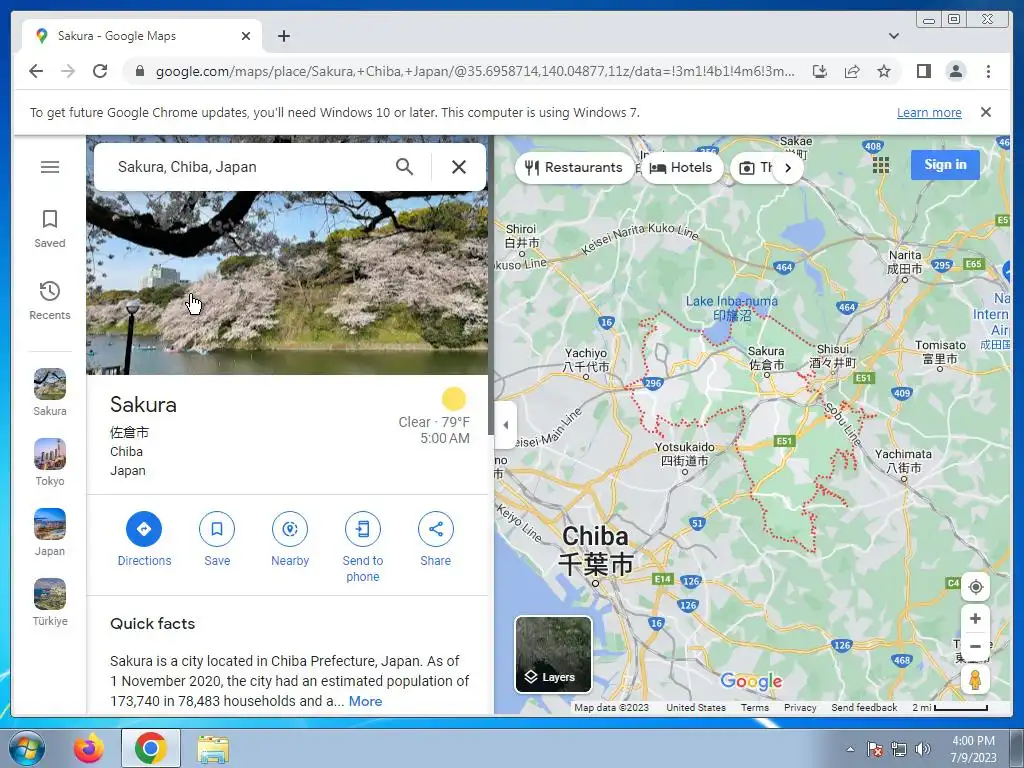
Task: Clear the Sakura search box
Action: pyautogui.click(x=458, y=167)
